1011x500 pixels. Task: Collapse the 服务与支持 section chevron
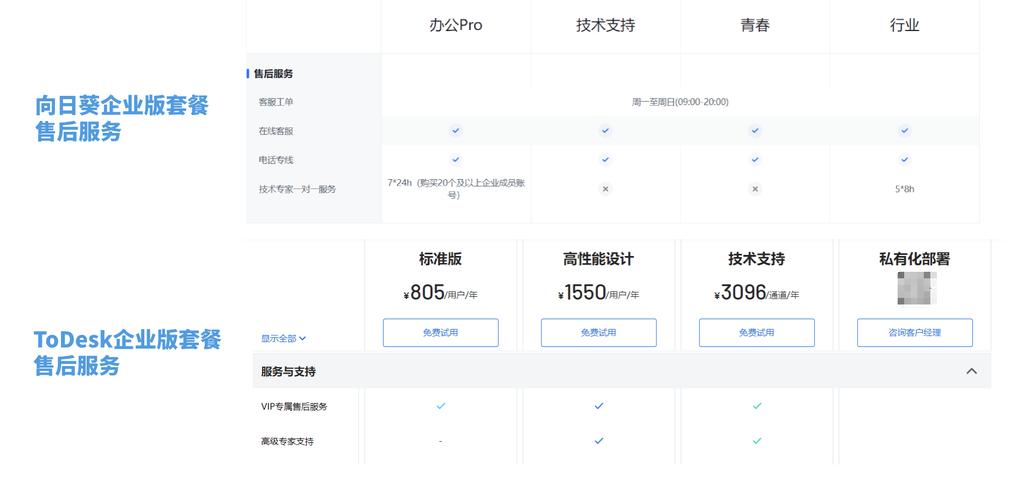pyautogui.click(x=972, y=371)
